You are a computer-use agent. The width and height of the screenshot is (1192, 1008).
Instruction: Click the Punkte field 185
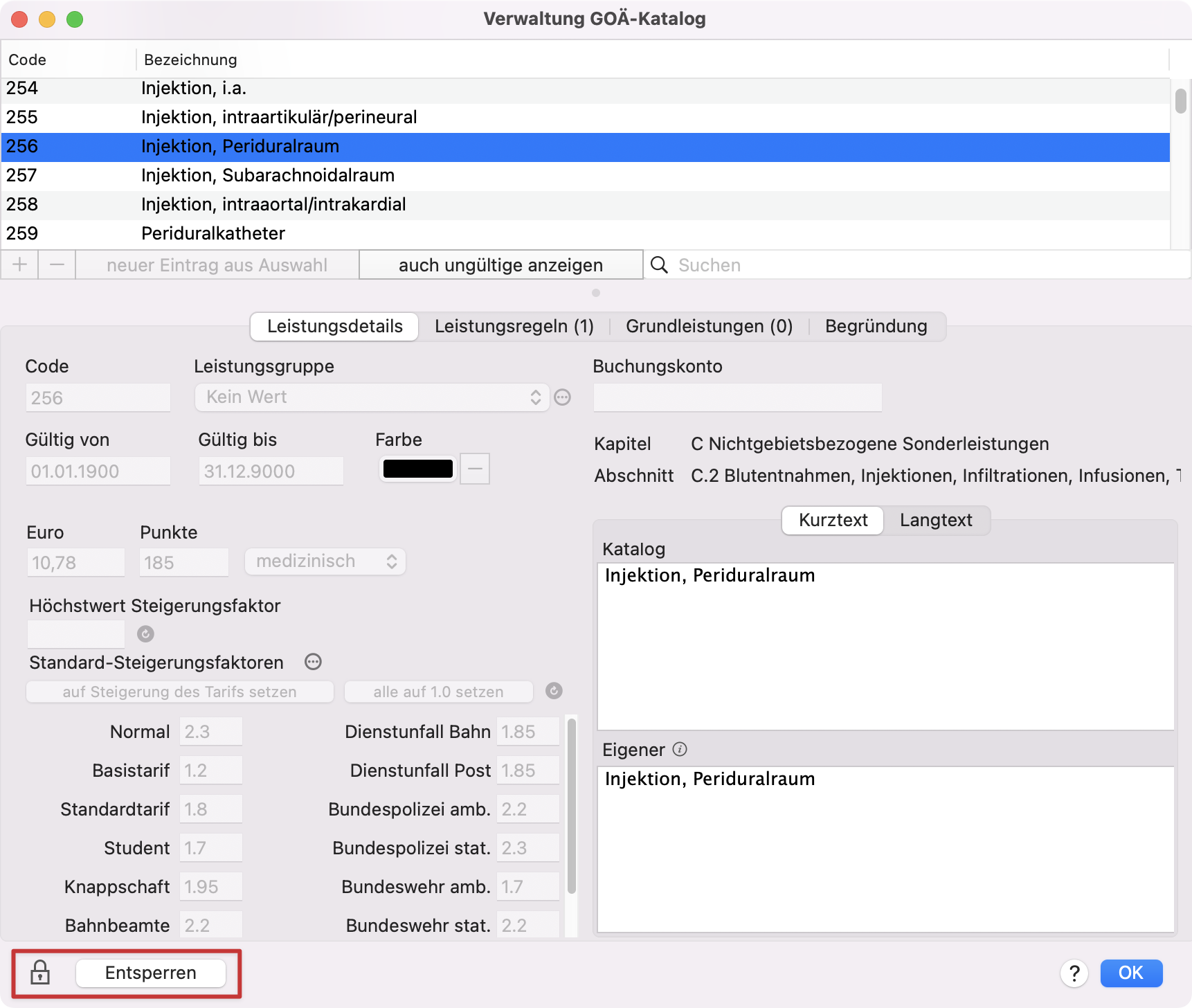tap(183, 562)
